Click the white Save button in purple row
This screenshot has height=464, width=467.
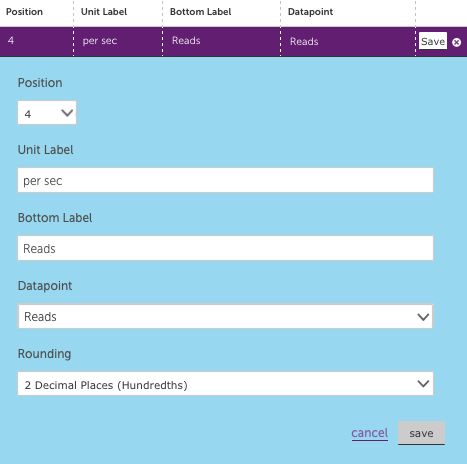pos(433,41)
